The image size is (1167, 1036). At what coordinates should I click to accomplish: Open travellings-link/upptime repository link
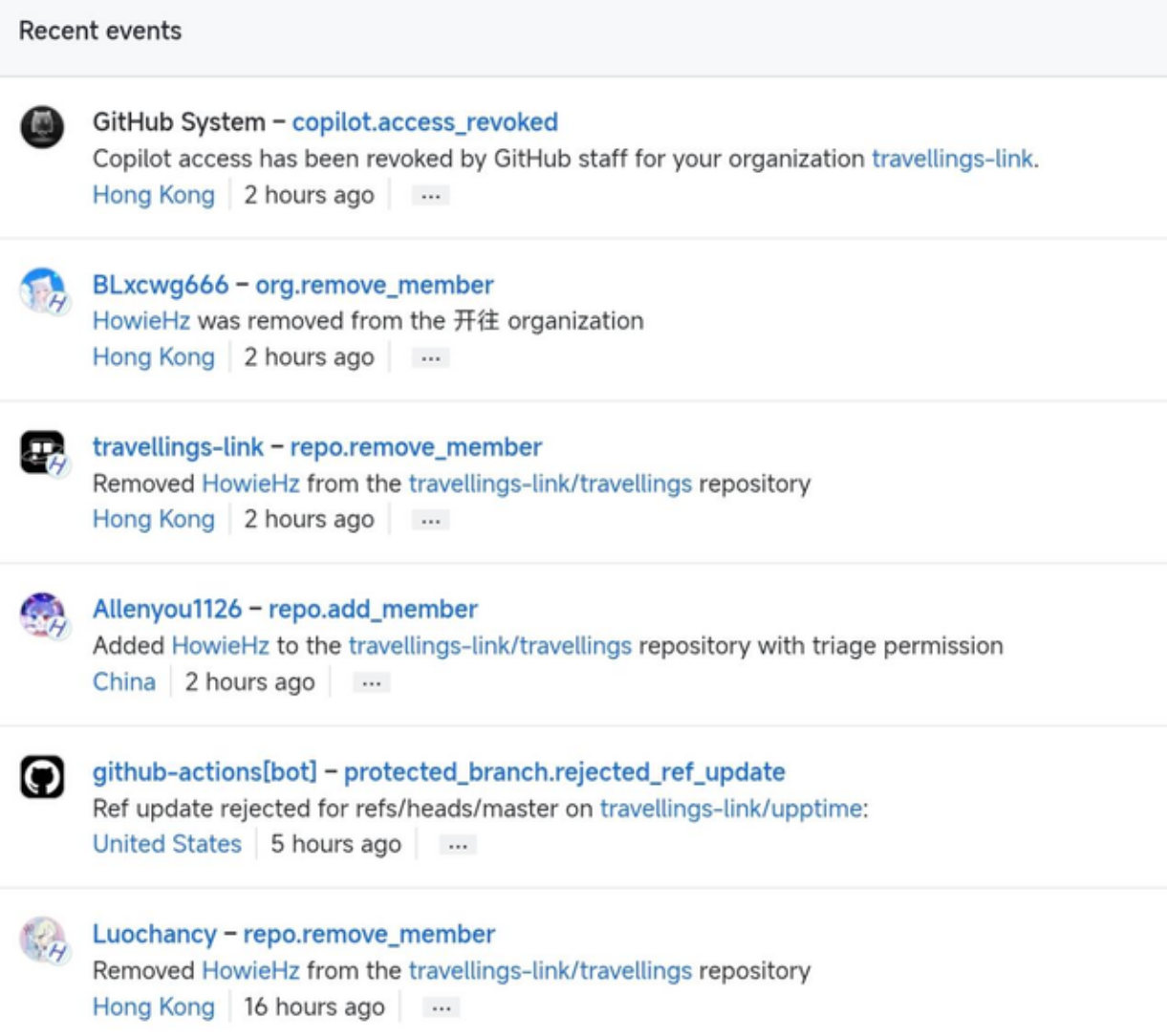click(731, 809)
